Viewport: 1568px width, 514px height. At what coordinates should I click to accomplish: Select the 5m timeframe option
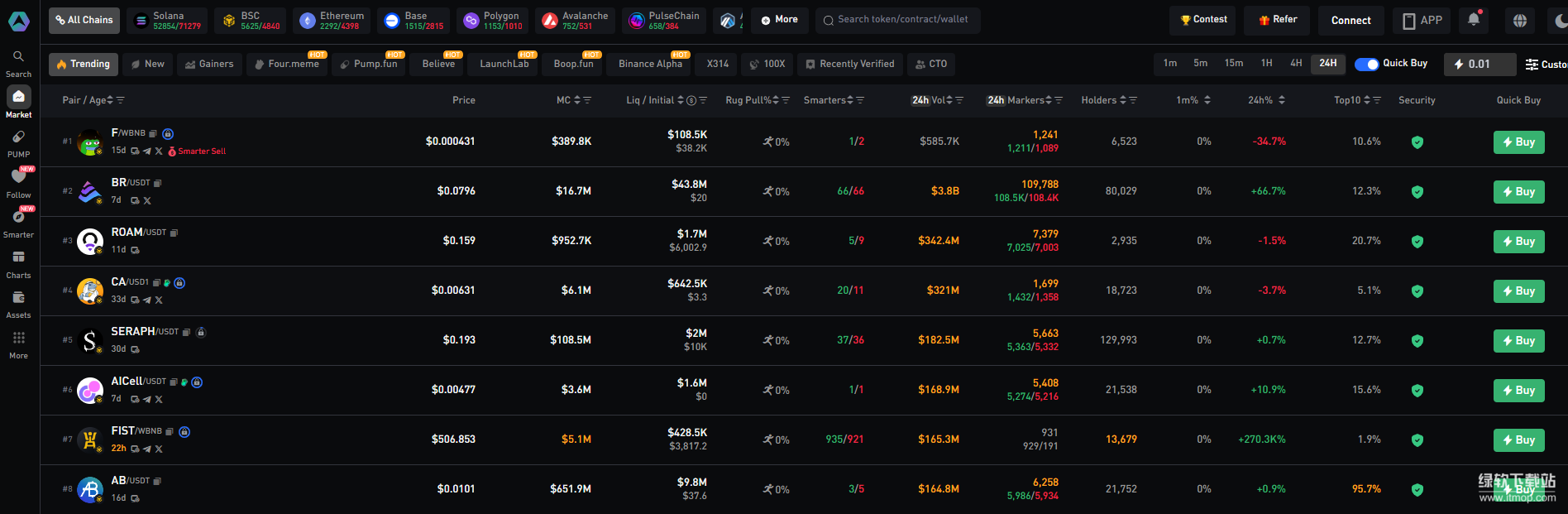pos(1200,64)
